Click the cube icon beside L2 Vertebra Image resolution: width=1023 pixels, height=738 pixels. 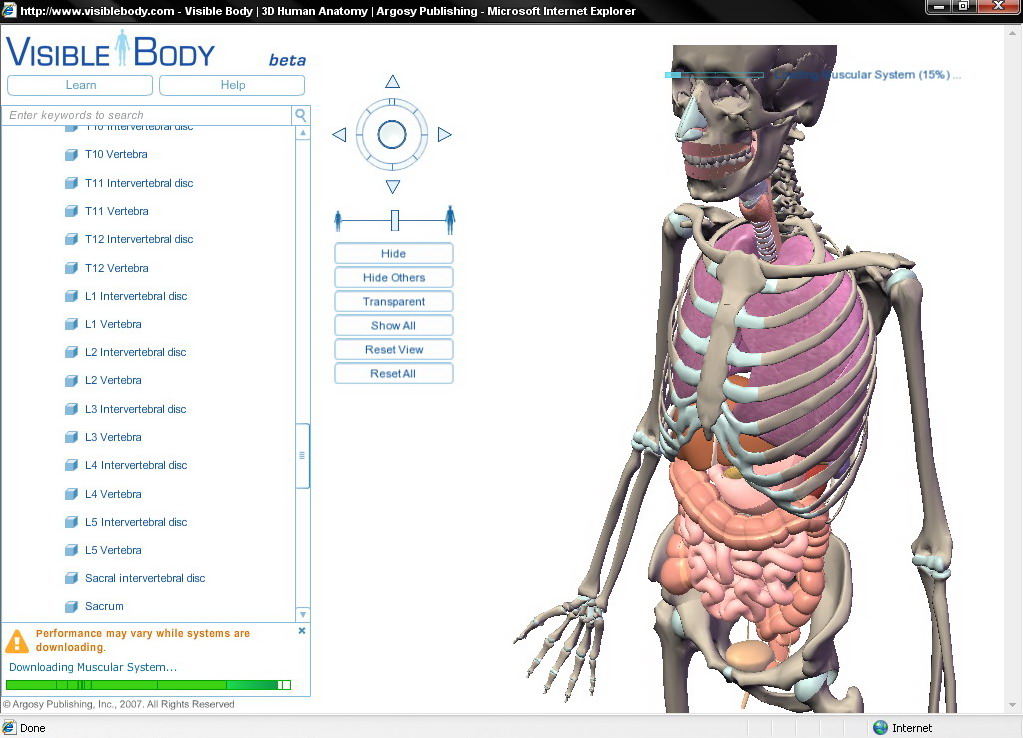pyautogui.click(x=72, y=380)
